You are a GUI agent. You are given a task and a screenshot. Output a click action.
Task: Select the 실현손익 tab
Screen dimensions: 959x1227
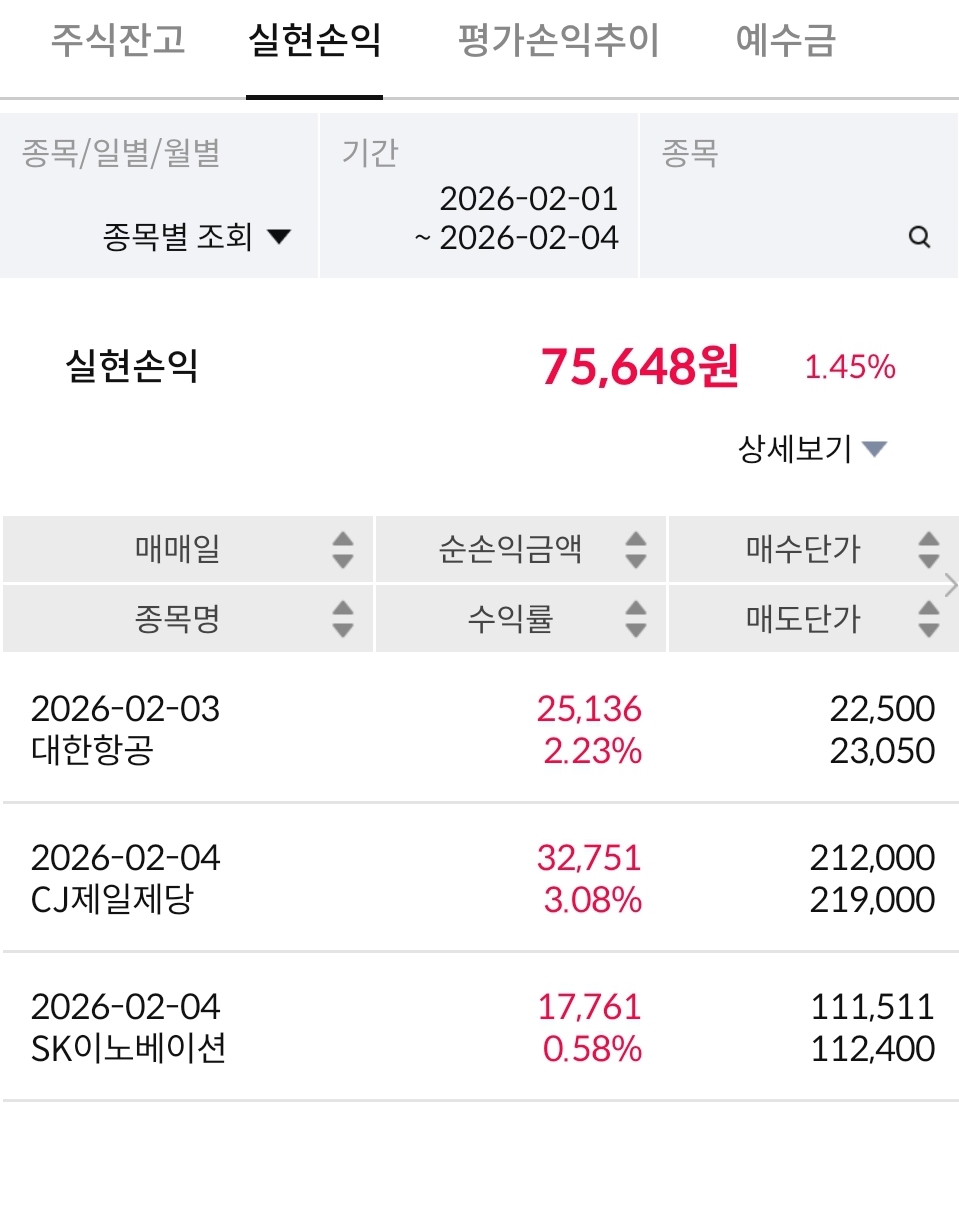(x=314, y=42)
